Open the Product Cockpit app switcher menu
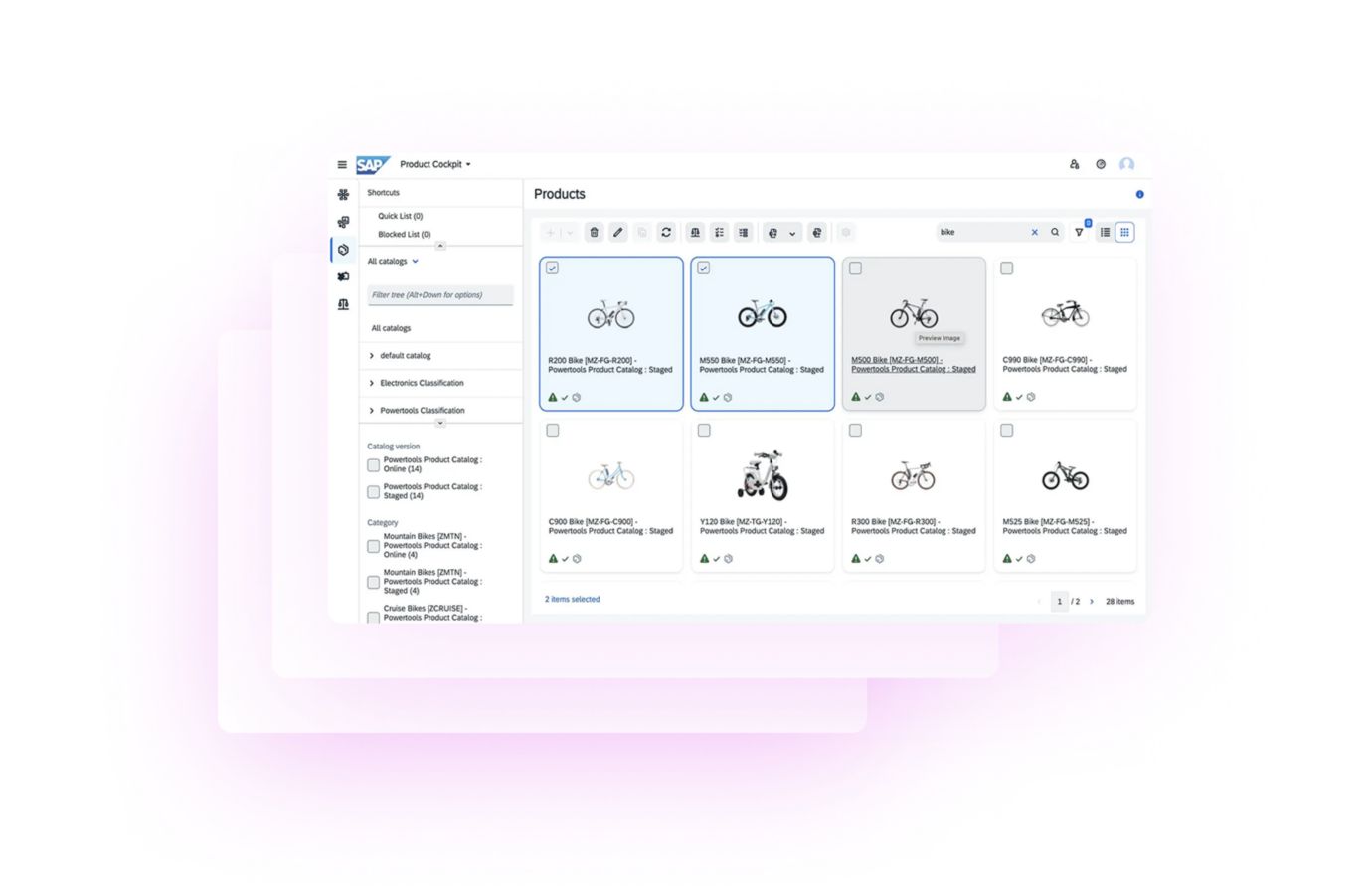 pyautogui.click(x=433, y=164)
